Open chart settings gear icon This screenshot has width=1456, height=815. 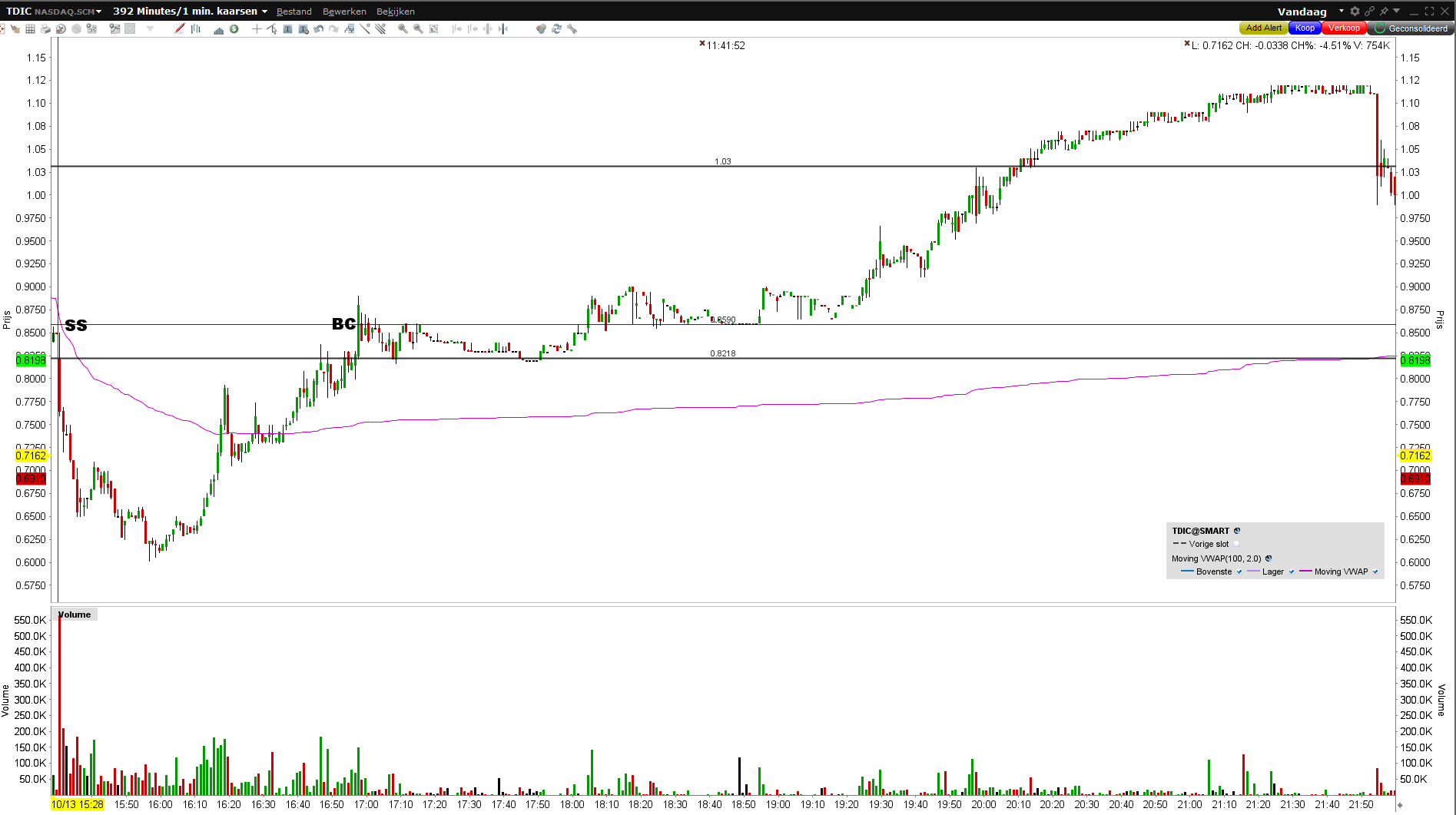(1355, 11)
